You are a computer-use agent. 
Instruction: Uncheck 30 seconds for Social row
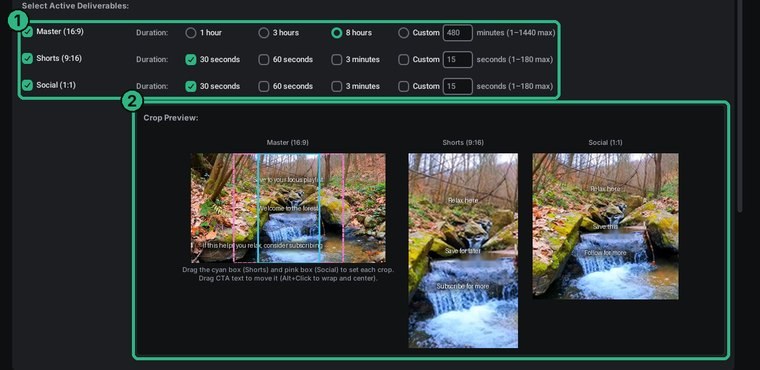191,86
